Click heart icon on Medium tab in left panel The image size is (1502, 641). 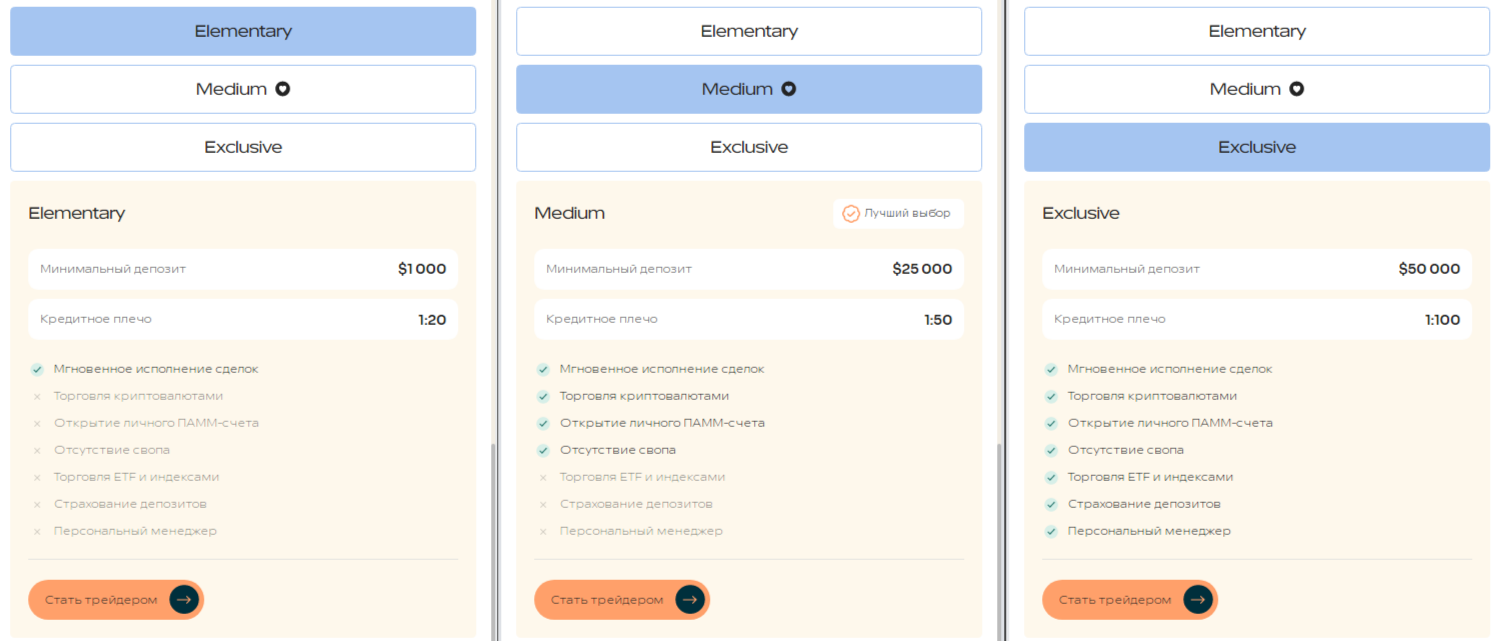click(283, 89)
